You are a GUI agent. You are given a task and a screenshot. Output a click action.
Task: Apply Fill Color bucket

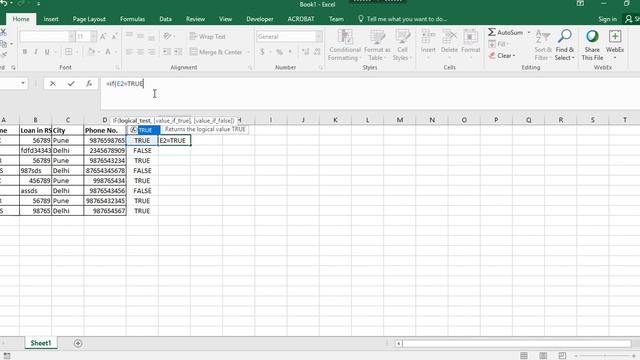click(91, 52)
